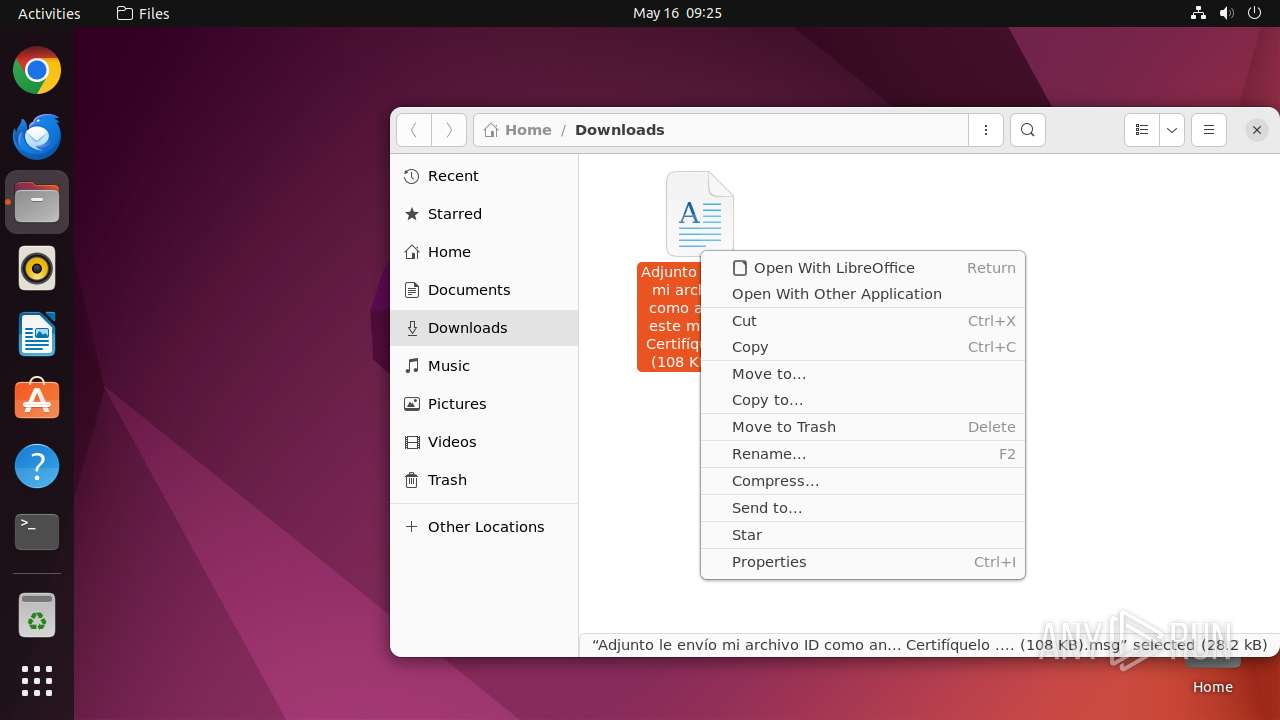Viewport: 1280px width, 720px height.
Task: Open the hamburger main menu
Action: [x=1209, y=130]
